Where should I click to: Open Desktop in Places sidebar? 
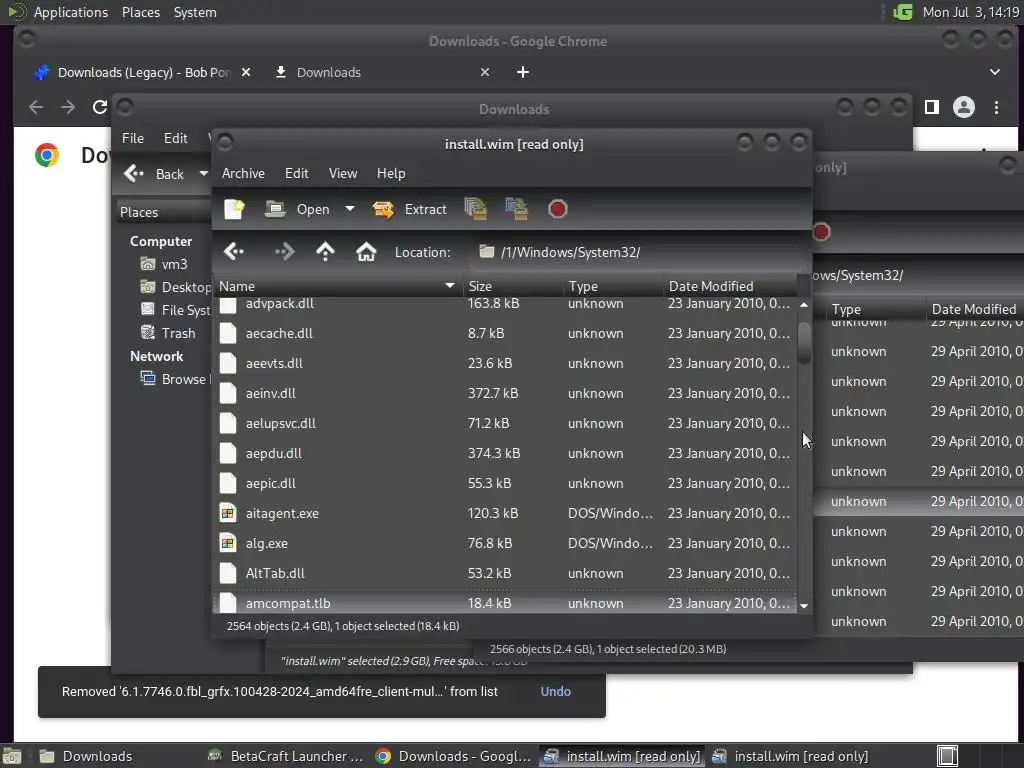click(175, 287)
